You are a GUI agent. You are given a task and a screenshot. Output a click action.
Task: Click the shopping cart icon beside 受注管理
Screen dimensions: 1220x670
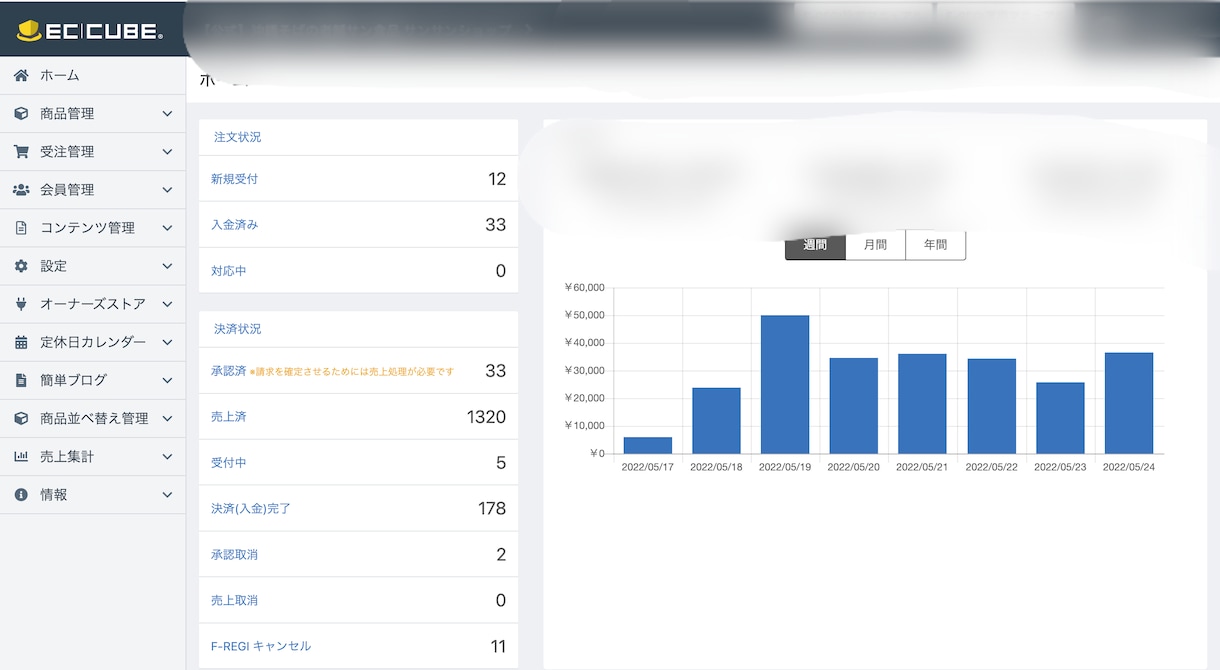pyautogui.click(x=21, y=152)
